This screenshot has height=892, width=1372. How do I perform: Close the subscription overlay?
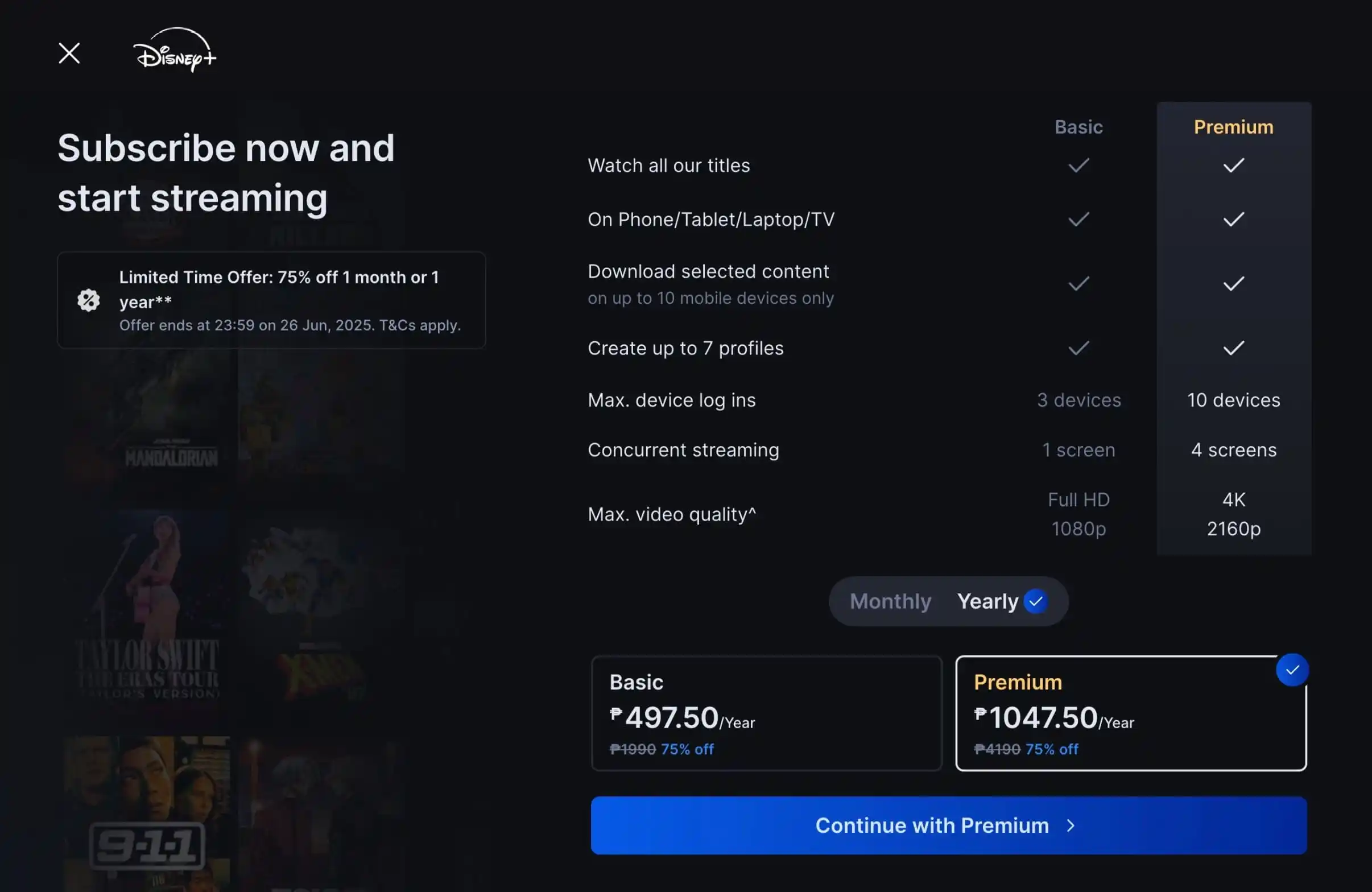click(x=69, y=52)
